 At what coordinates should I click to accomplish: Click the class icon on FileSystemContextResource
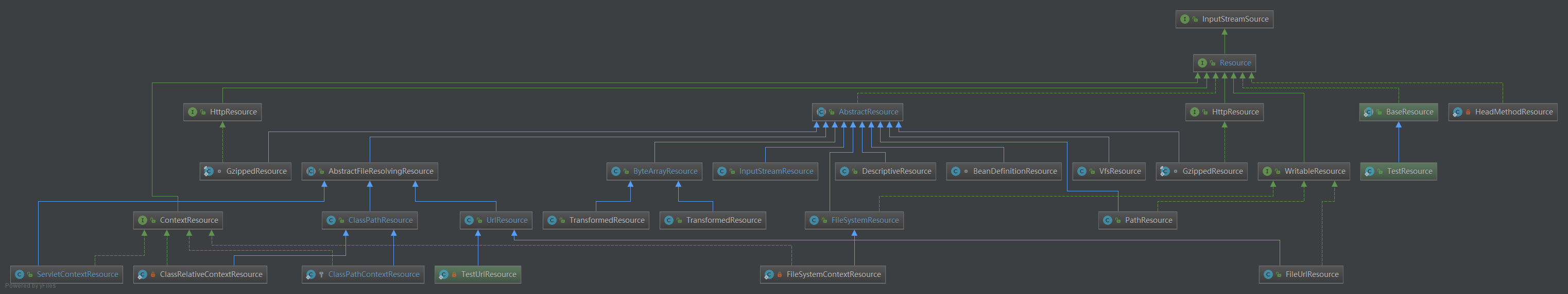769,274
